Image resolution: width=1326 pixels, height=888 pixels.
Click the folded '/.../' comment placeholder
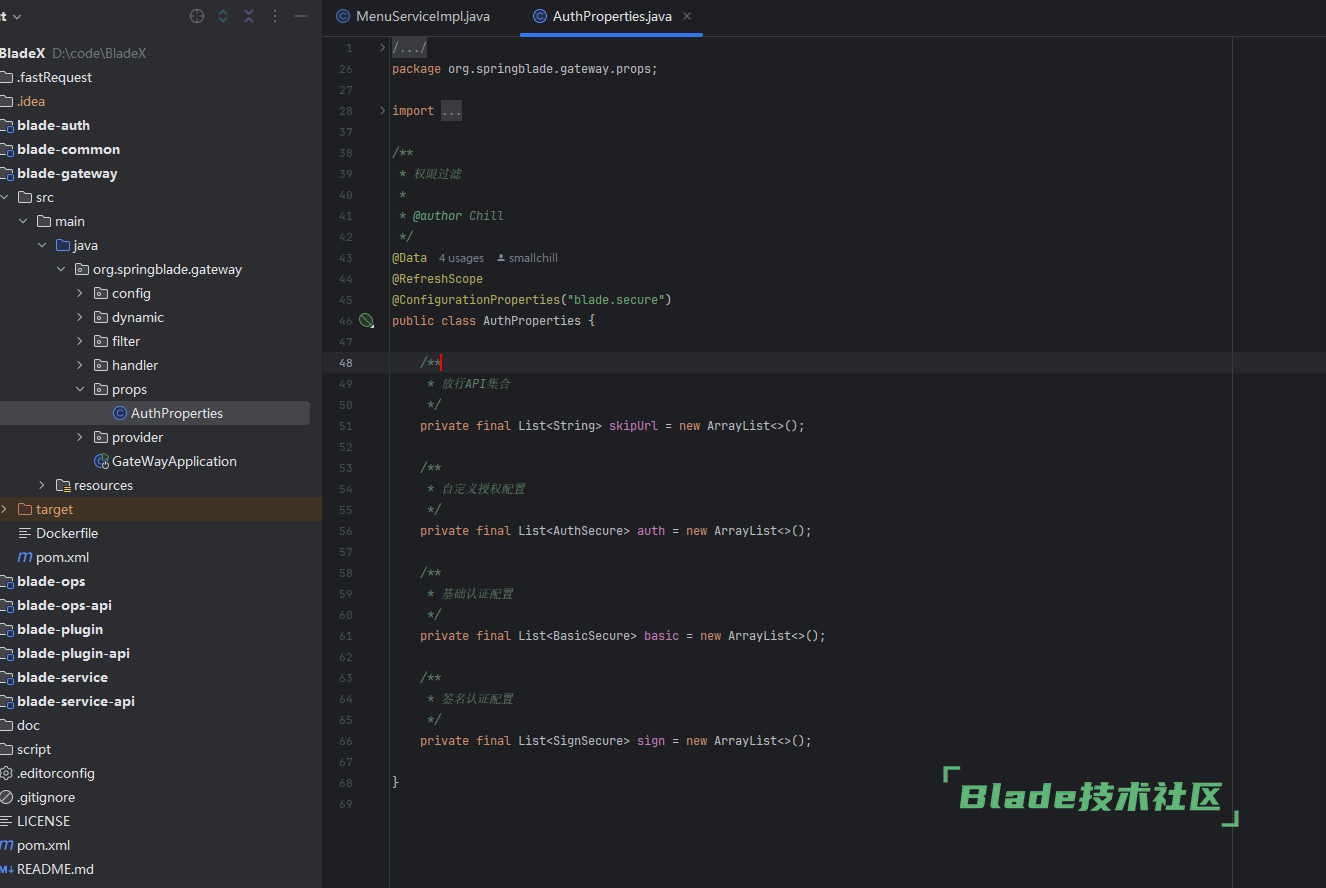pyautogui.click(x=410, y=48)
